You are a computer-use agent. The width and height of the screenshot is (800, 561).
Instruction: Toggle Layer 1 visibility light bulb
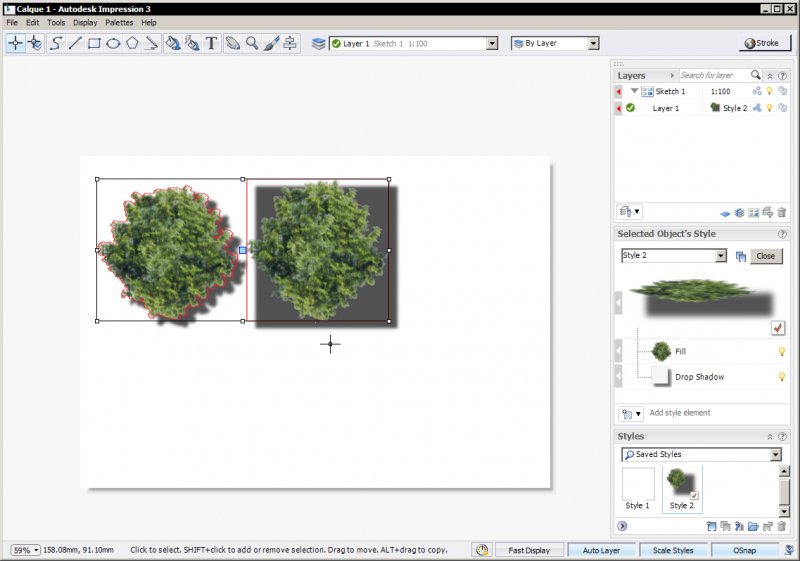pyautogui.click(x=769, y=108)
